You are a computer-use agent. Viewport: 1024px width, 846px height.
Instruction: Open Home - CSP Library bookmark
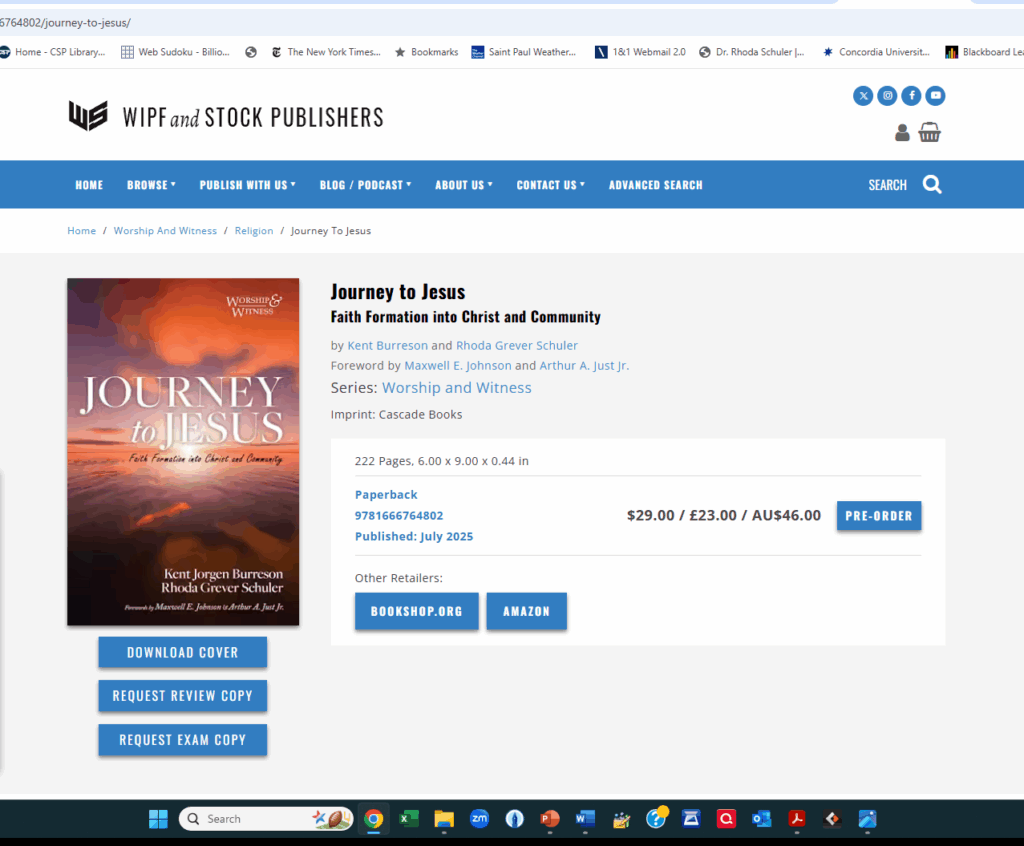pyautogui.click(x=52, y=52)
